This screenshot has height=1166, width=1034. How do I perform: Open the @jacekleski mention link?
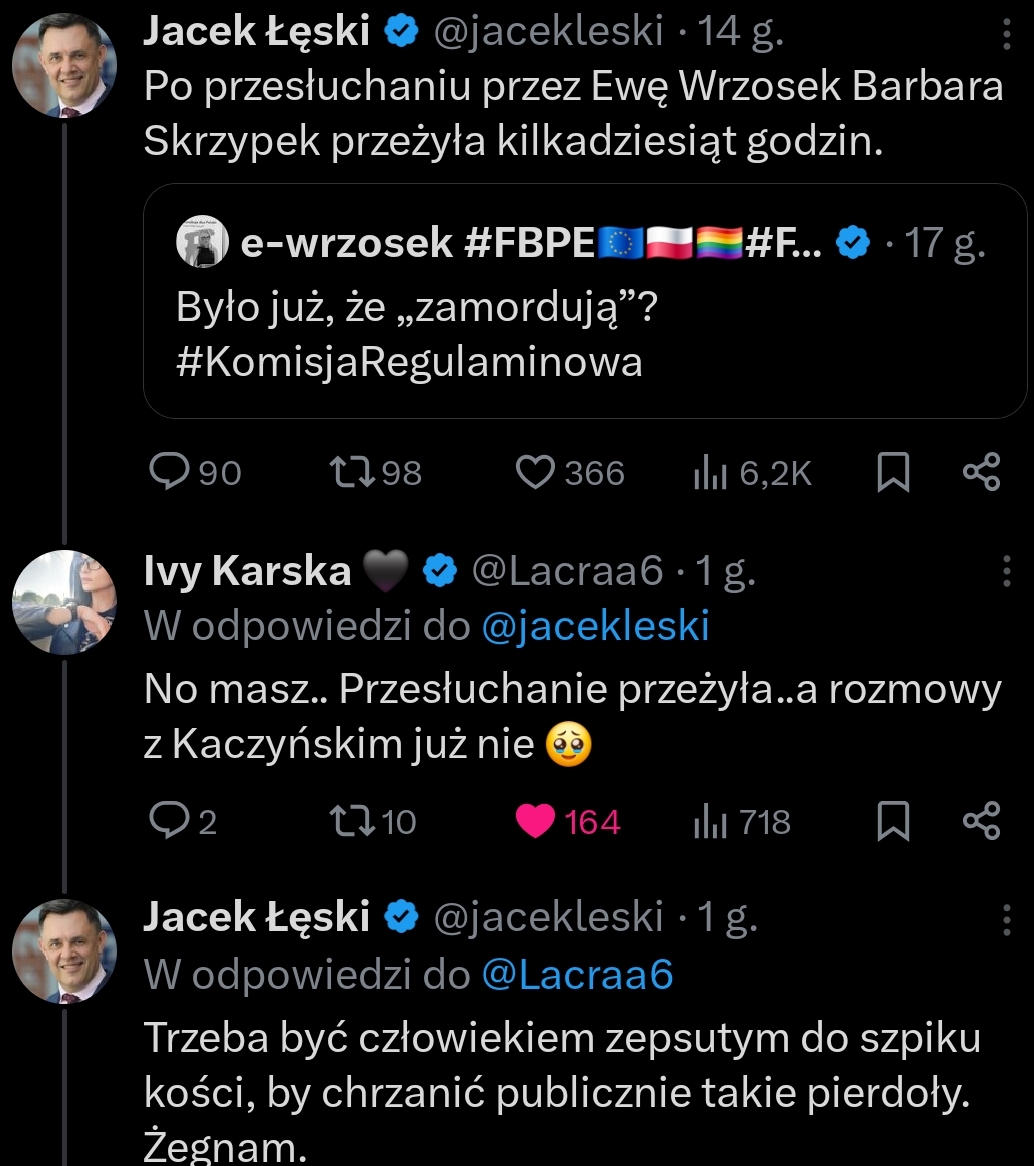pos(595,626)
